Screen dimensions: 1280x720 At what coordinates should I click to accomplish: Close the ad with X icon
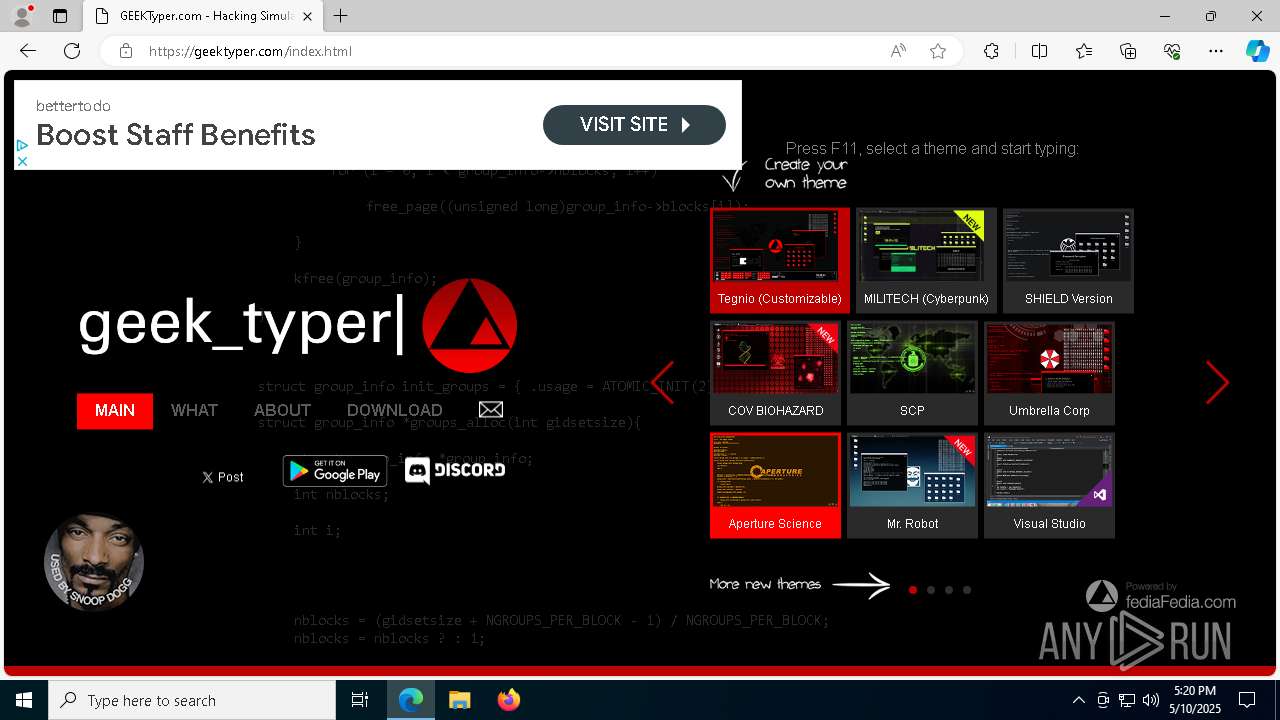pyautogui.click(x=22, y=161)
